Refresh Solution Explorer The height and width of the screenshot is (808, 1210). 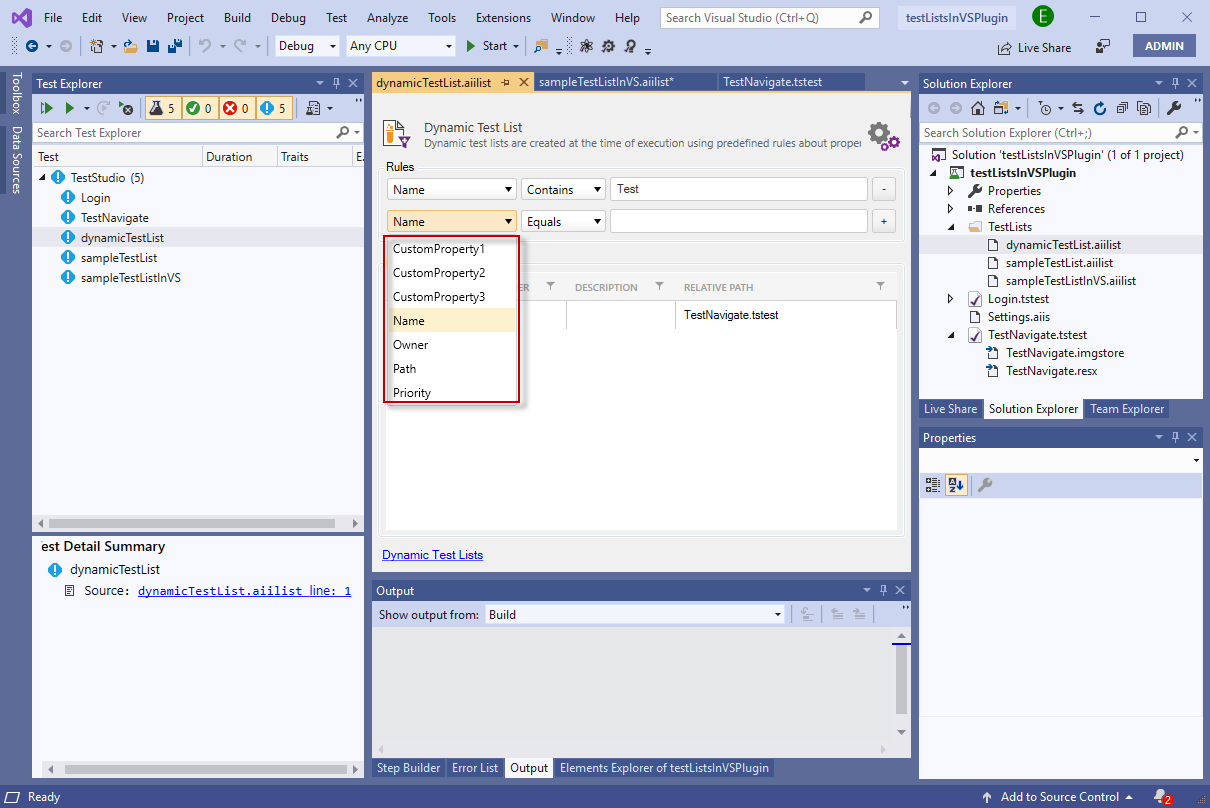click(1100, 108)
